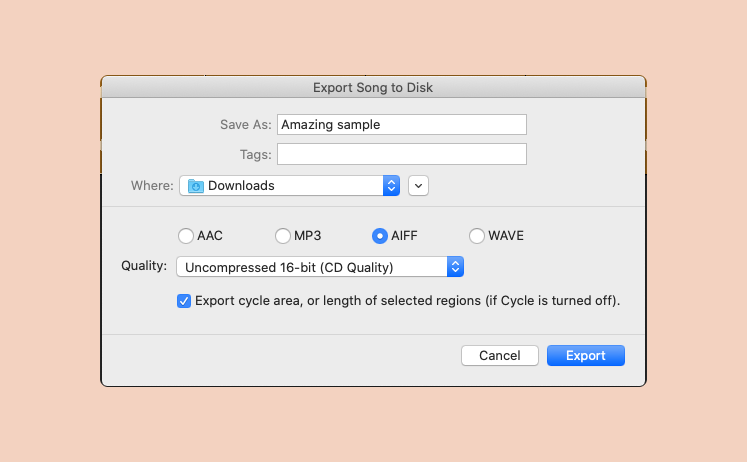Select the AAC format option
747x462 pixels.
tap(186, 236)
